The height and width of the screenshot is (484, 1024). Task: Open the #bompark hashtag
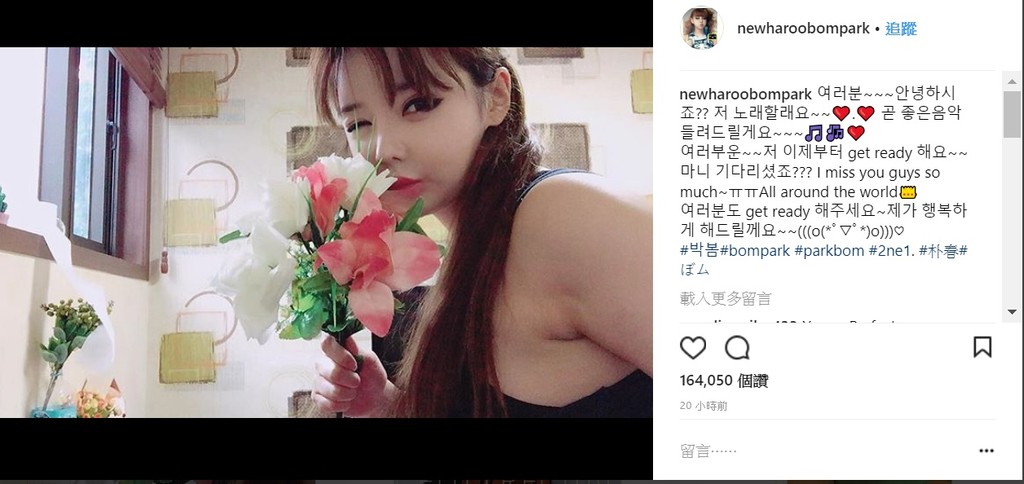click(754, 251)
